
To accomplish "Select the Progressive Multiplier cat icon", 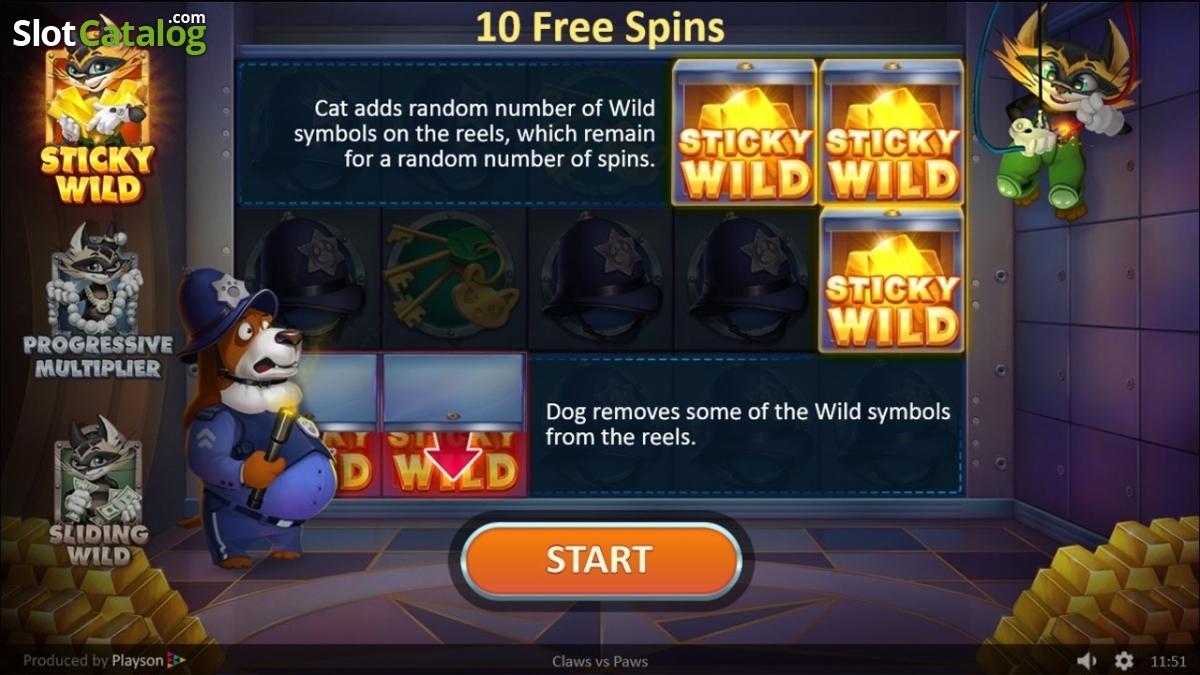I will 97,301.
